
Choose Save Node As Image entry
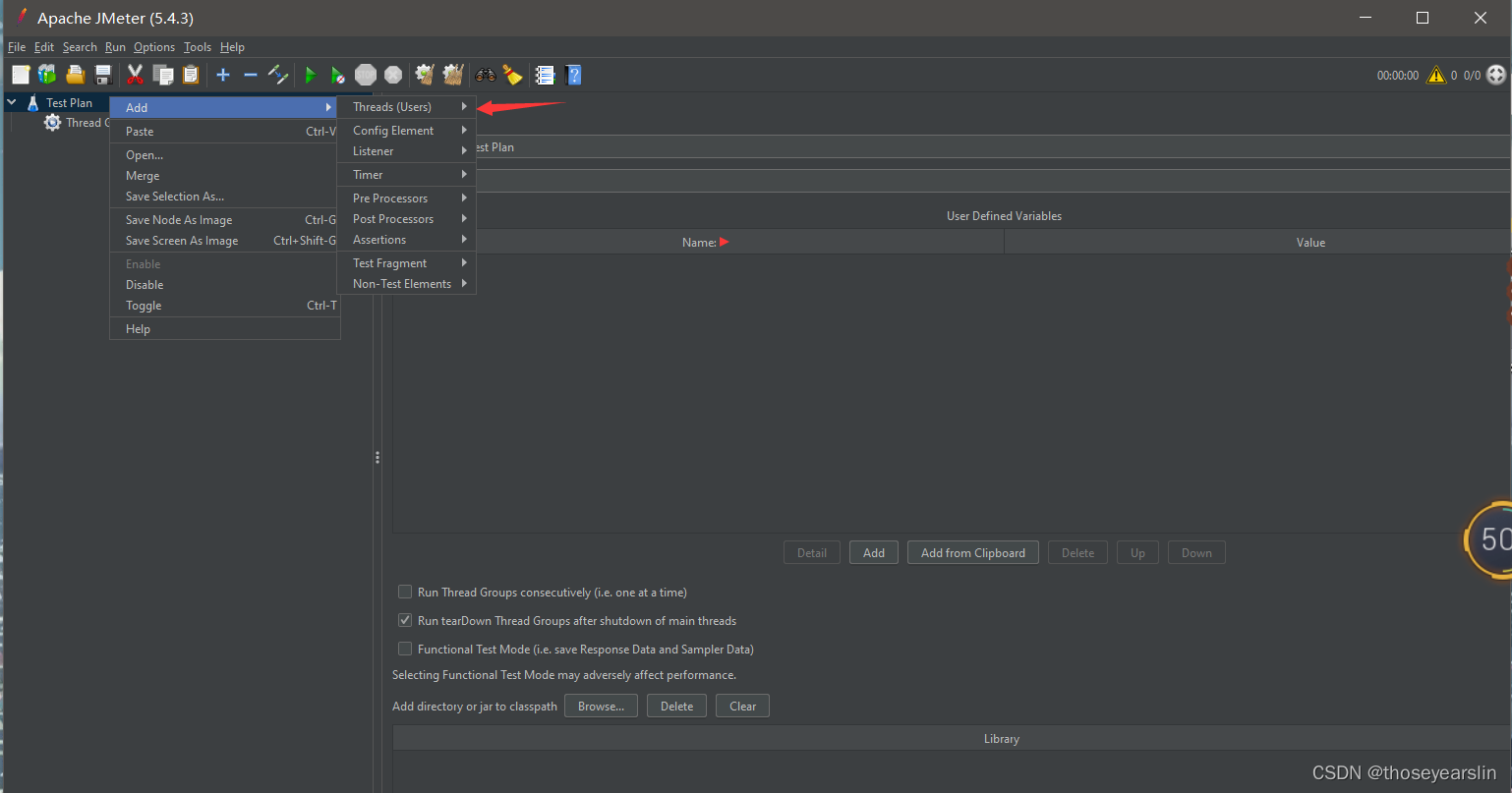[225, 220]
